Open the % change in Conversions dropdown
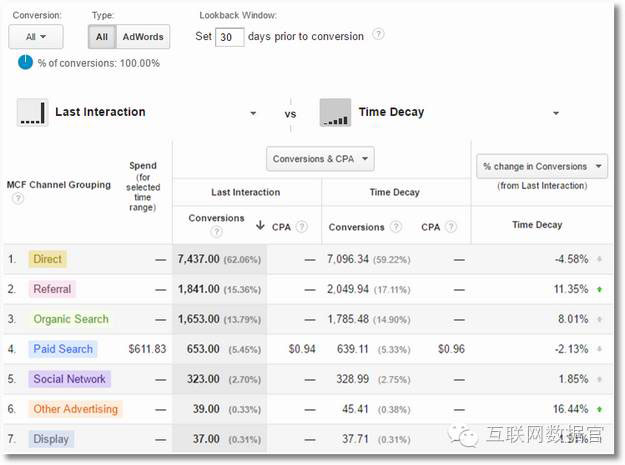 (x=541, y=166)
